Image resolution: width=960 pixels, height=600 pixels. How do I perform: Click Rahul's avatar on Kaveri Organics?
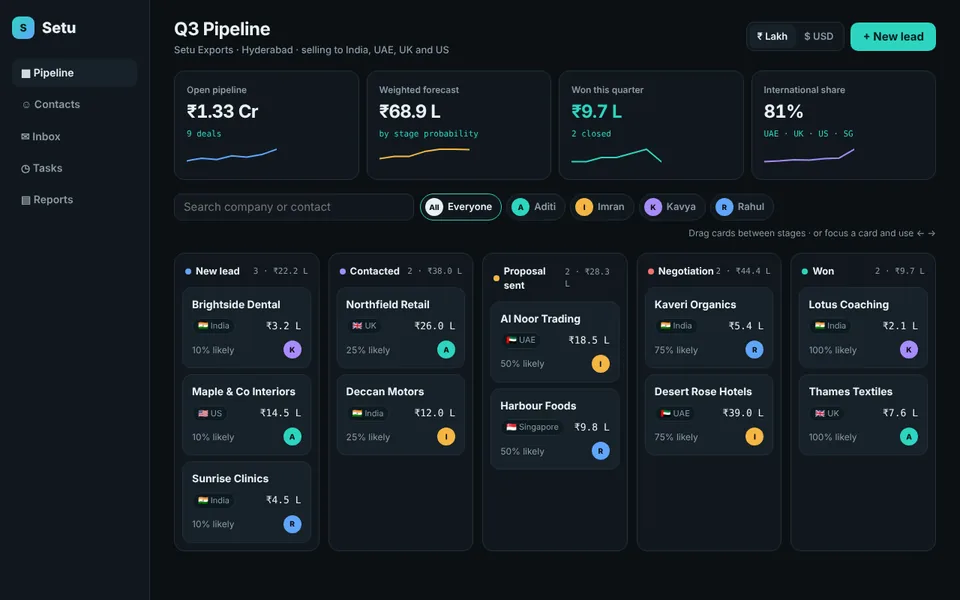pyautogui.click(x=754, y=350)
